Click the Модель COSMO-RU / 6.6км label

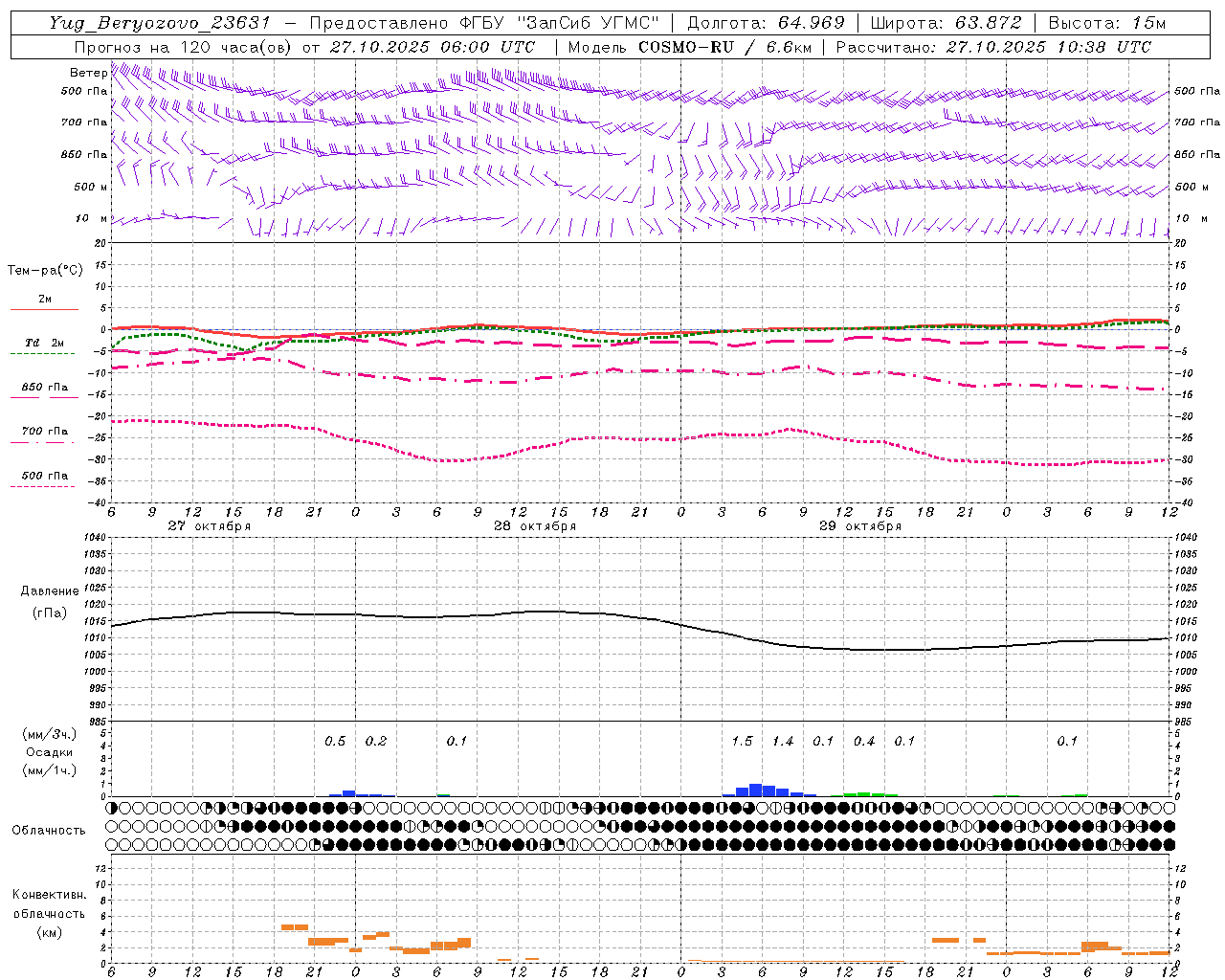689,47
